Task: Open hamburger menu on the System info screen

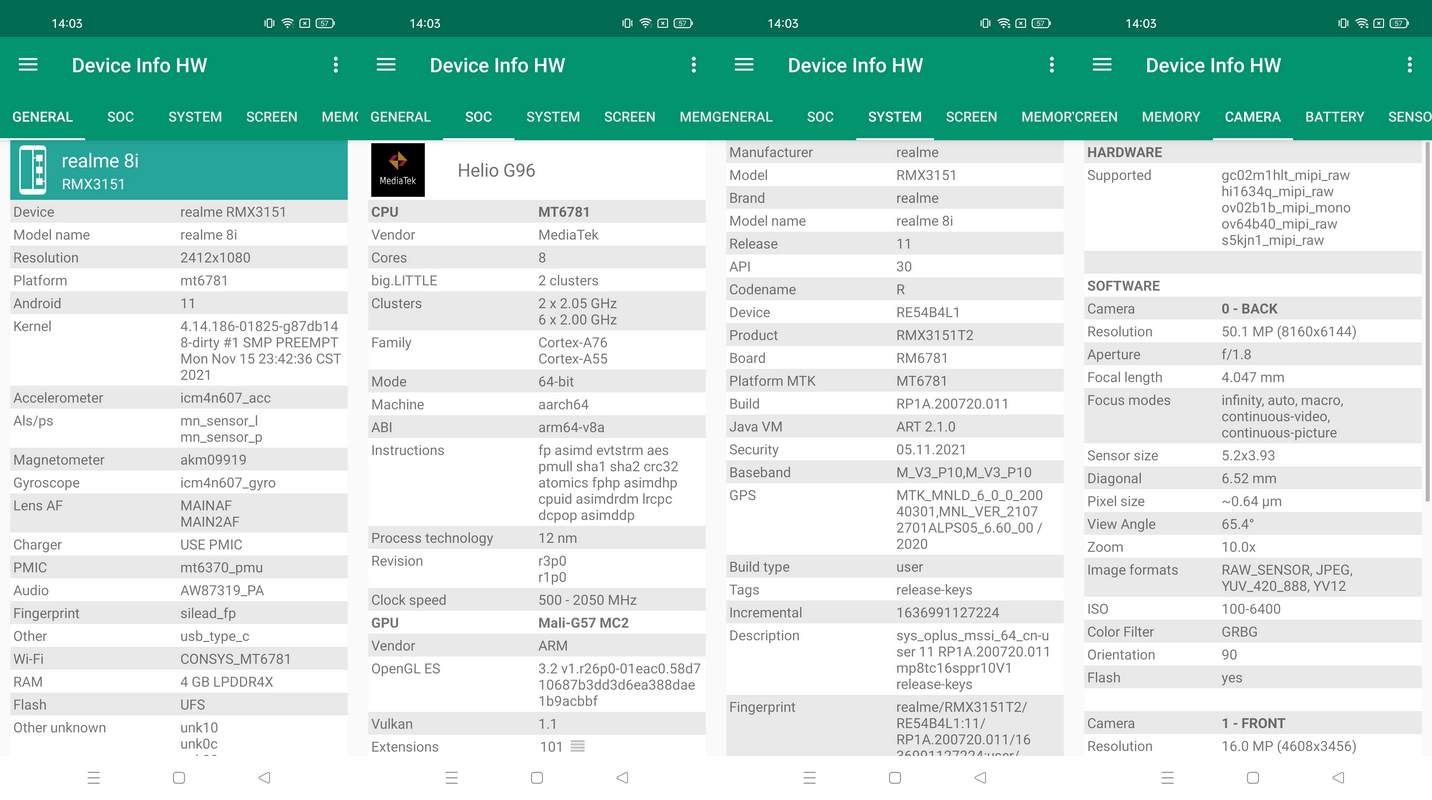Action: (x=744, y=65)
